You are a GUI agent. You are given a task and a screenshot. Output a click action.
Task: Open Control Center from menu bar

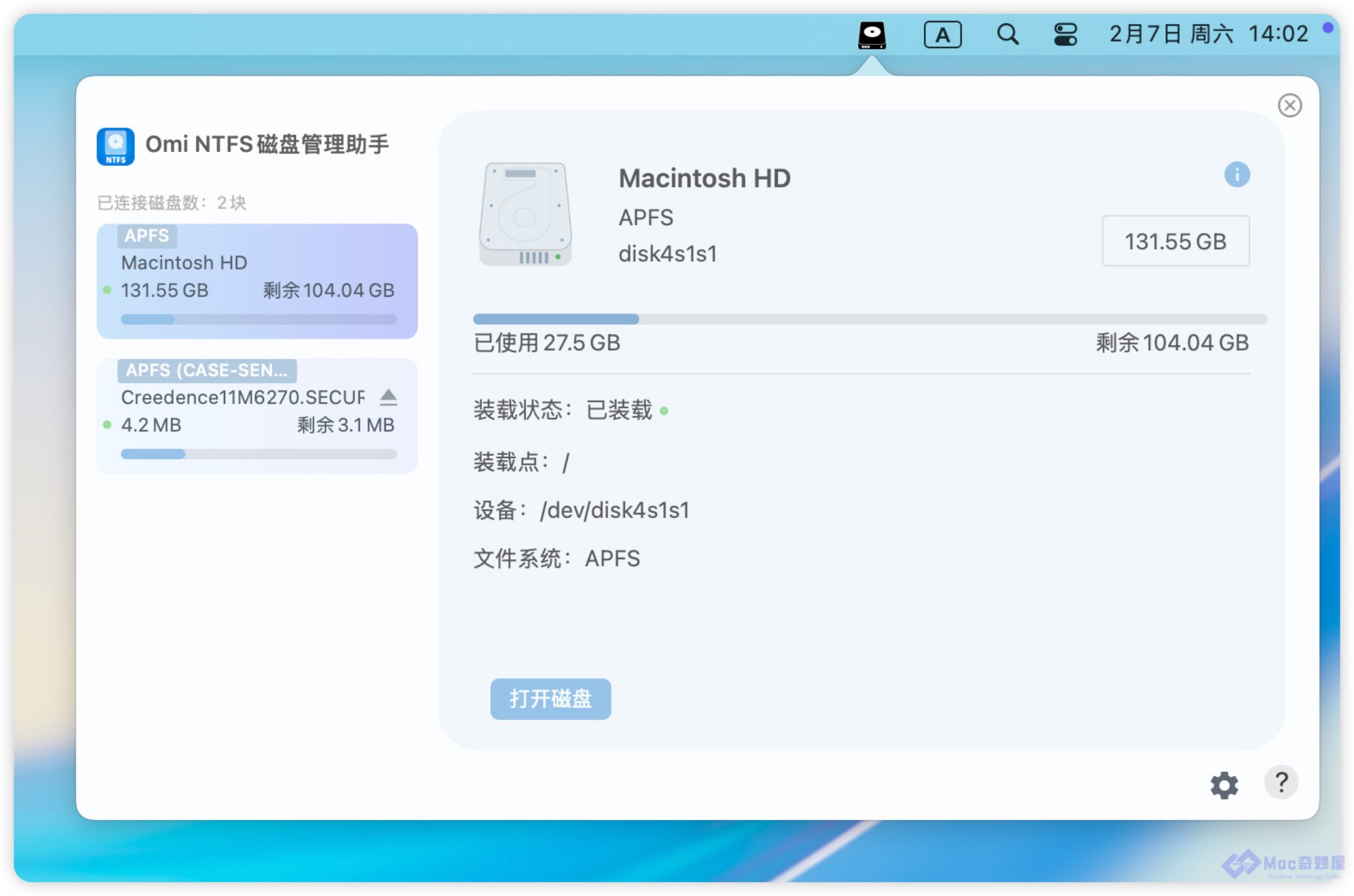[x=1065, y=35]
